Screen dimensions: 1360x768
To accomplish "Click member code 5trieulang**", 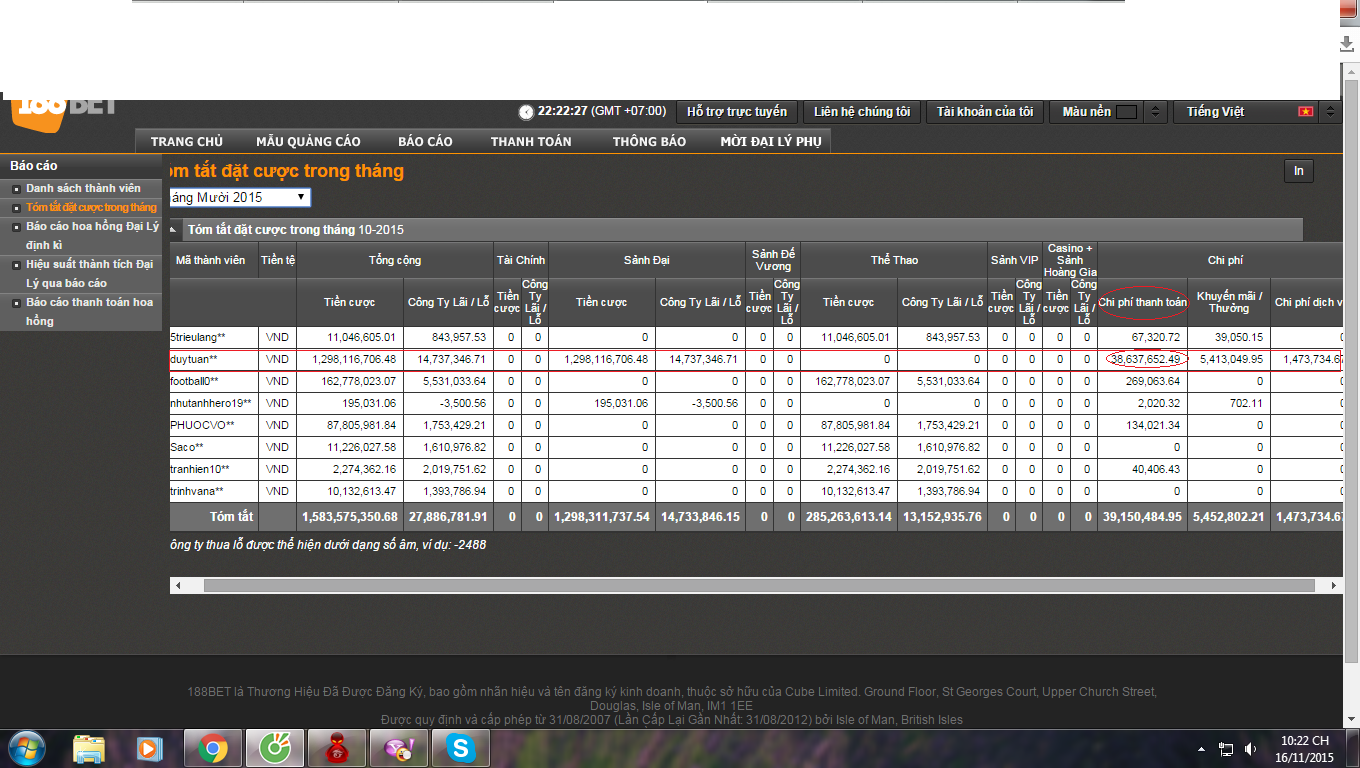I will coord(198,338).
